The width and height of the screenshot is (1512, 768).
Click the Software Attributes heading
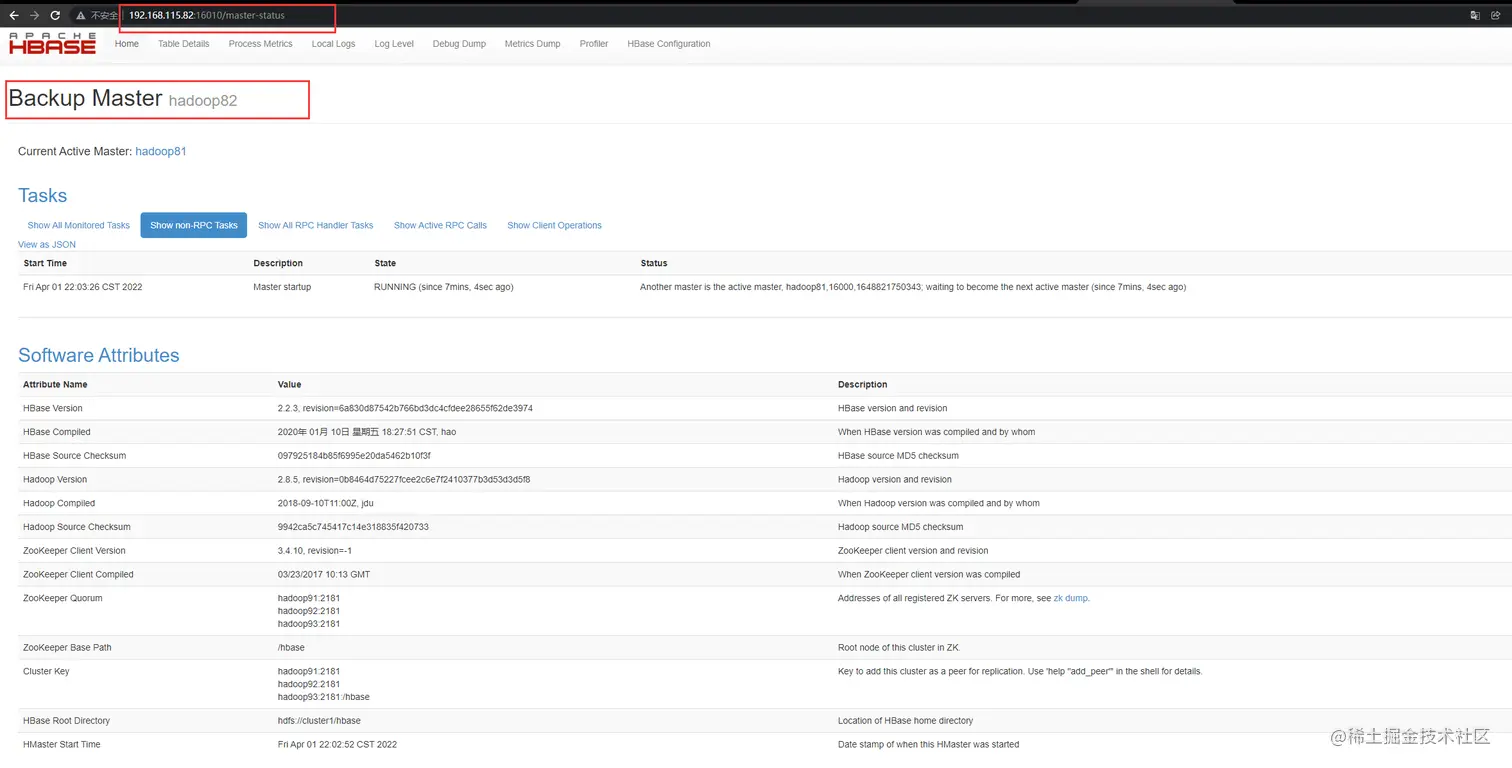[x=99, y=355]
